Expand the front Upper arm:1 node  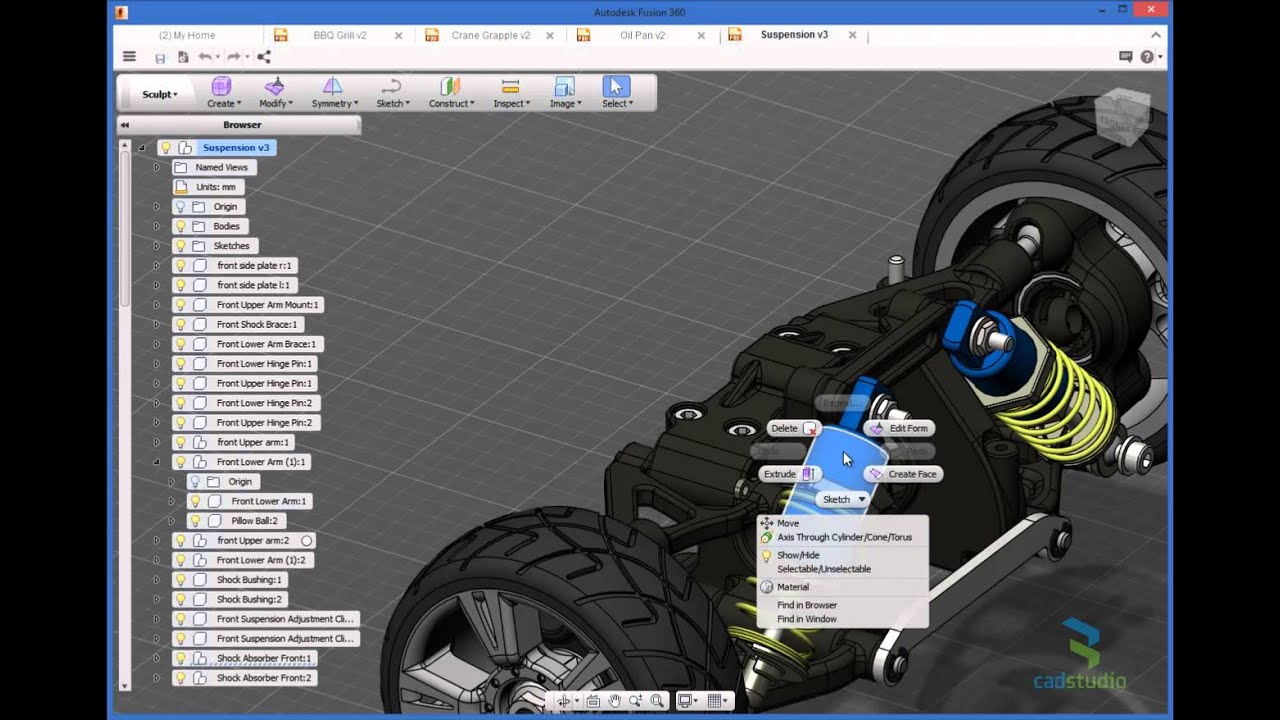click(x=156, y=442)
